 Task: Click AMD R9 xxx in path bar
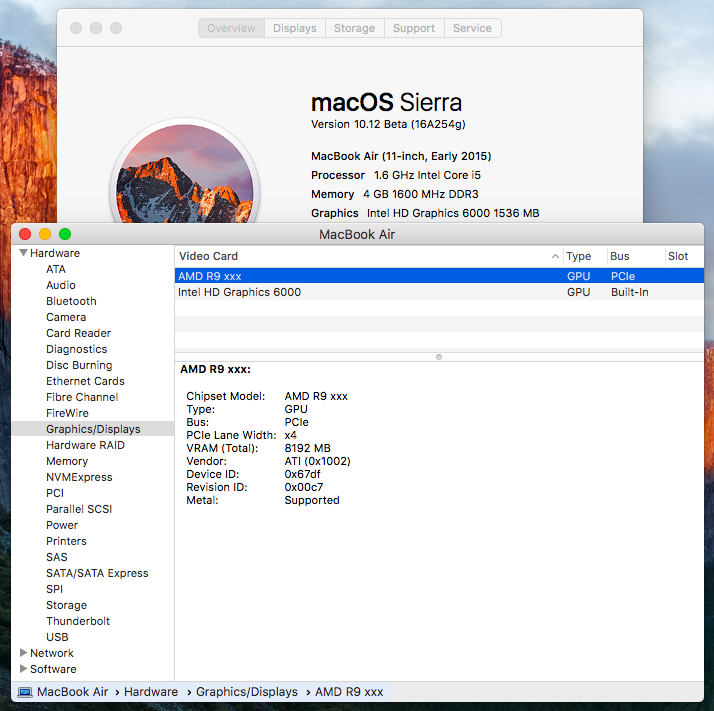(349, 691)
